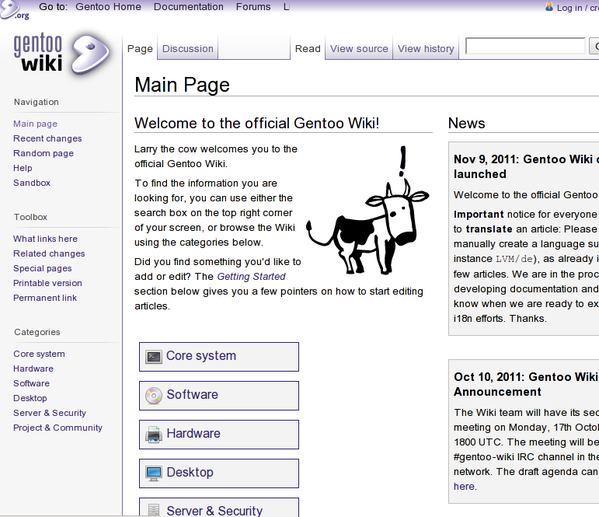
Task: Follow the Getting Started link
Action: point(251,277)
